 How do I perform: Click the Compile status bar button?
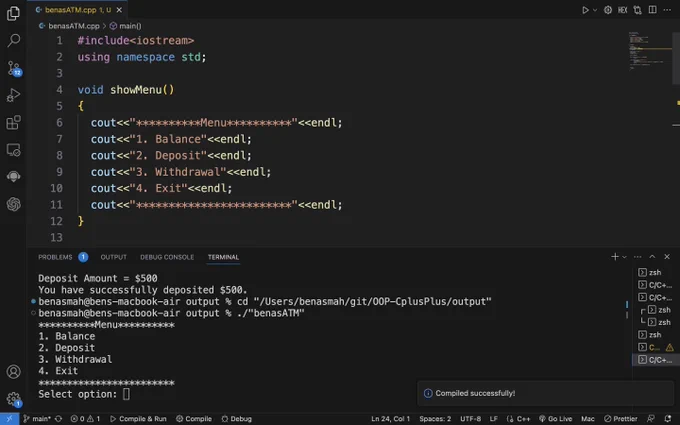[194, 419]
